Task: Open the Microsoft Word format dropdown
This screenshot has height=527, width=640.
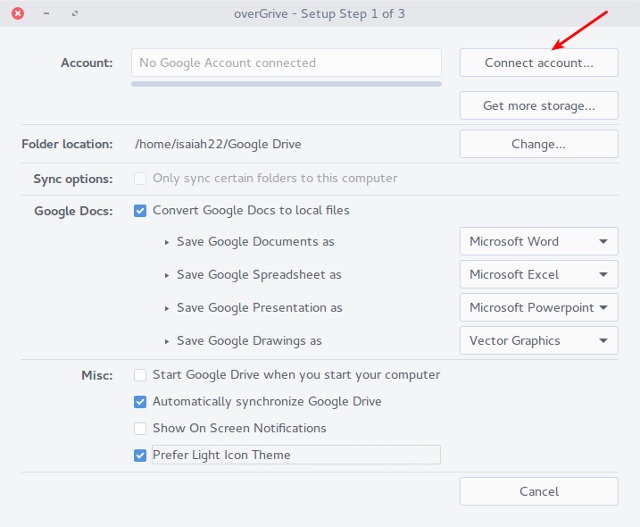Action: pos(538,242)
